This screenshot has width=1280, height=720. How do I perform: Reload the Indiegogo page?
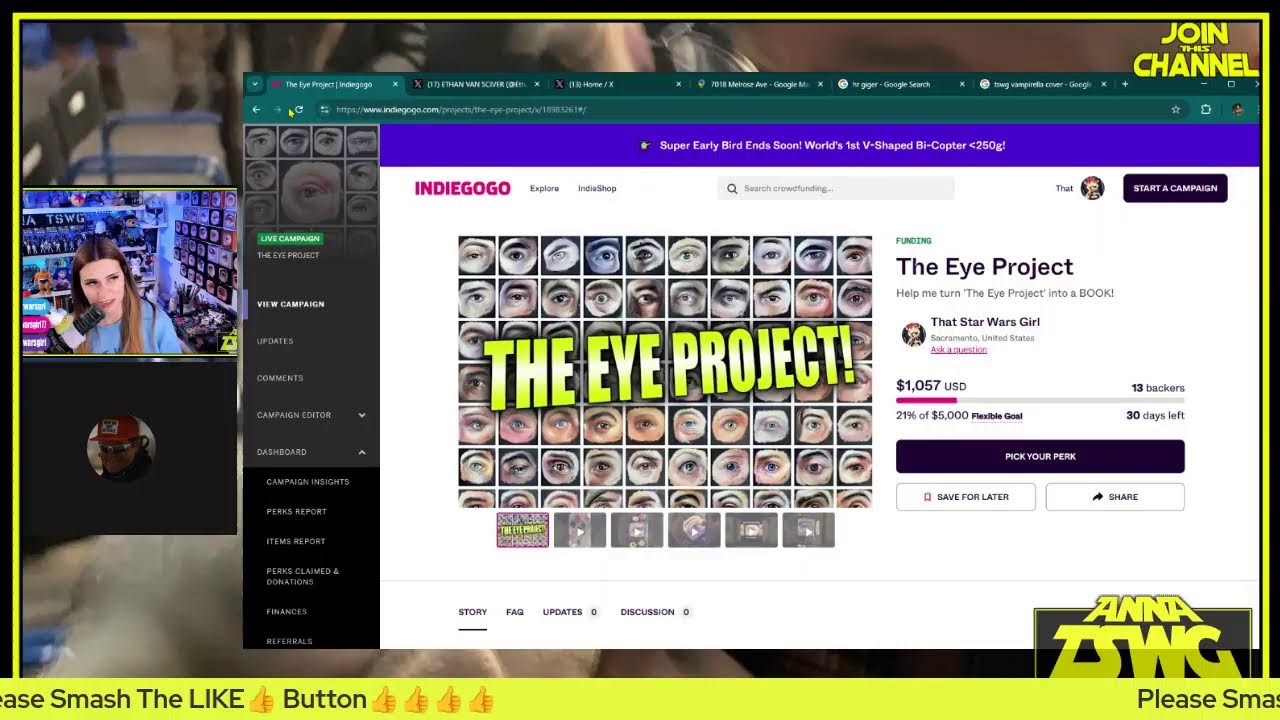298,110
